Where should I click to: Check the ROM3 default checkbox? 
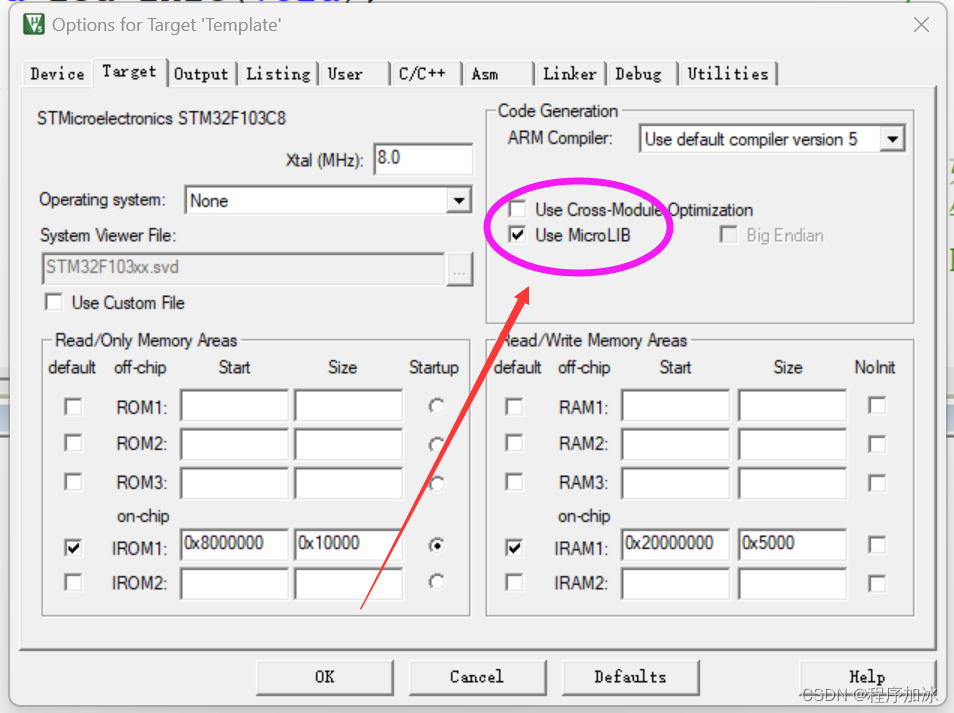click(x=73, y=482)
